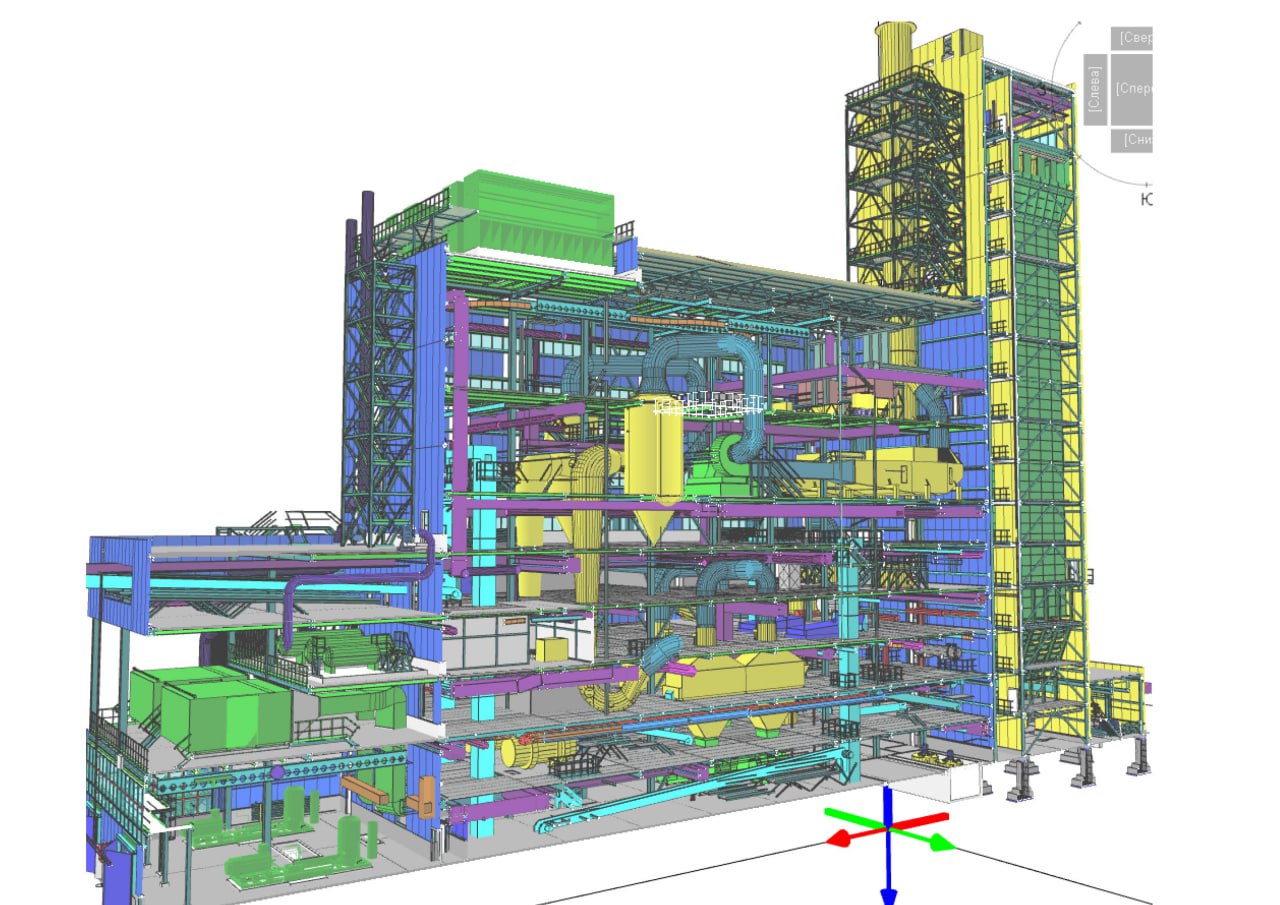
Task: Pick the yellow vertical cylindrical vessel in center
Action: pos(654,450)
